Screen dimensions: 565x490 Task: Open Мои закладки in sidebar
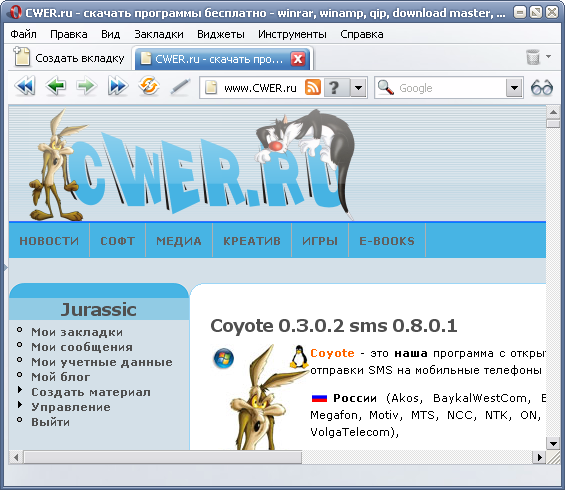(x=77, y=332)
